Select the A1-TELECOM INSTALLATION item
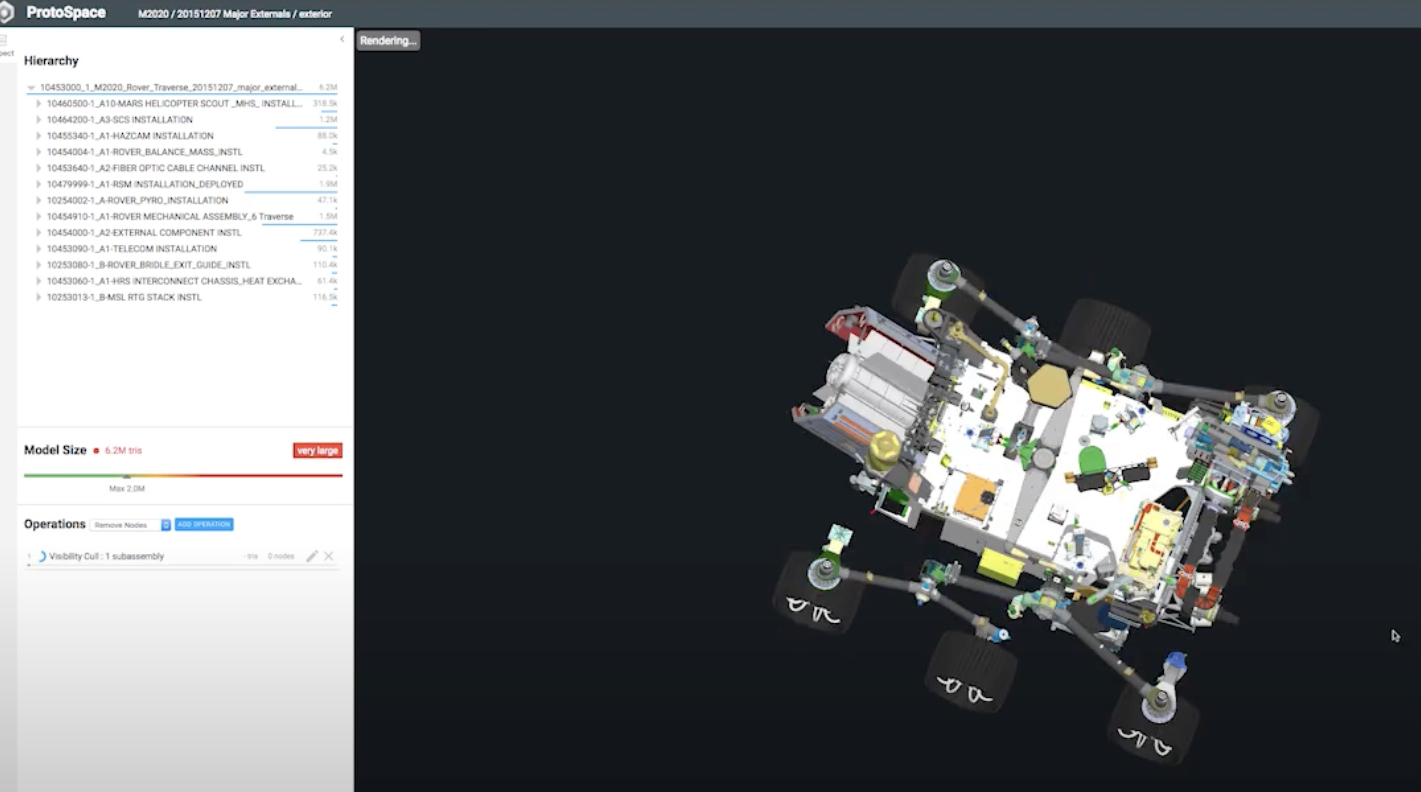Image resolution: width=1421 pixels, height=792 pixels. point(131,249)
